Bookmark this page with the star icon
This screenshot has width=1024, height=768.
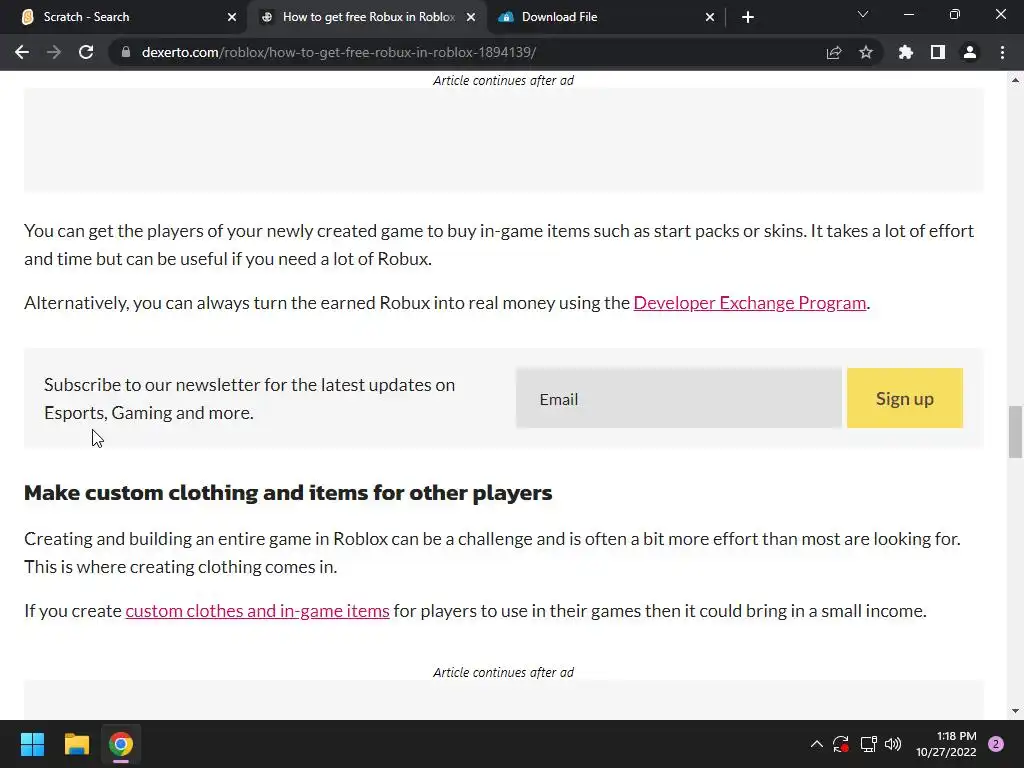[866, 52]
